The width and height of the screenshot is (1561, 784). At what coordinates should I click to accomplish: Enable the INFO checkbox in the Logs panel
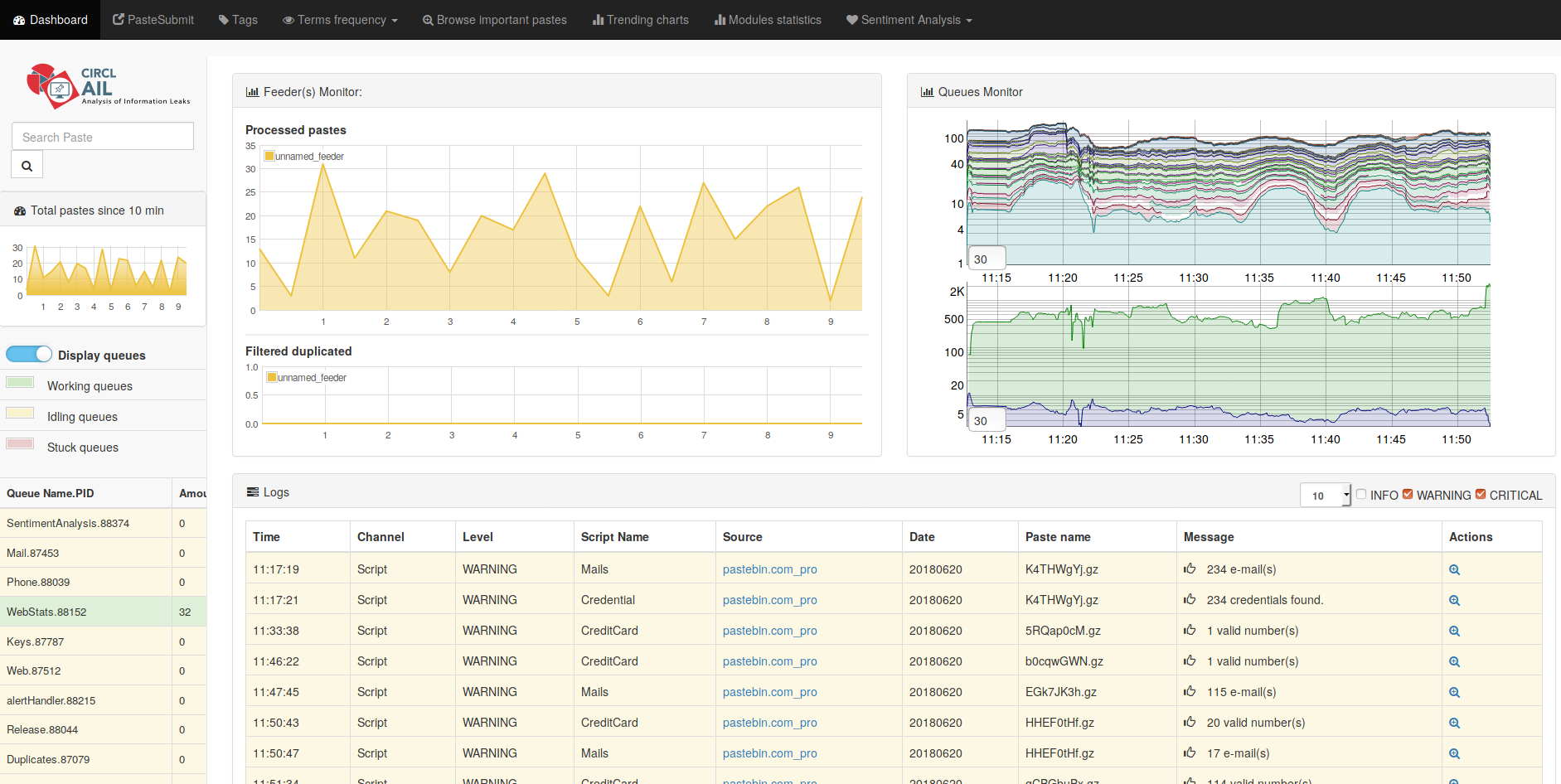pos(1361,494)
